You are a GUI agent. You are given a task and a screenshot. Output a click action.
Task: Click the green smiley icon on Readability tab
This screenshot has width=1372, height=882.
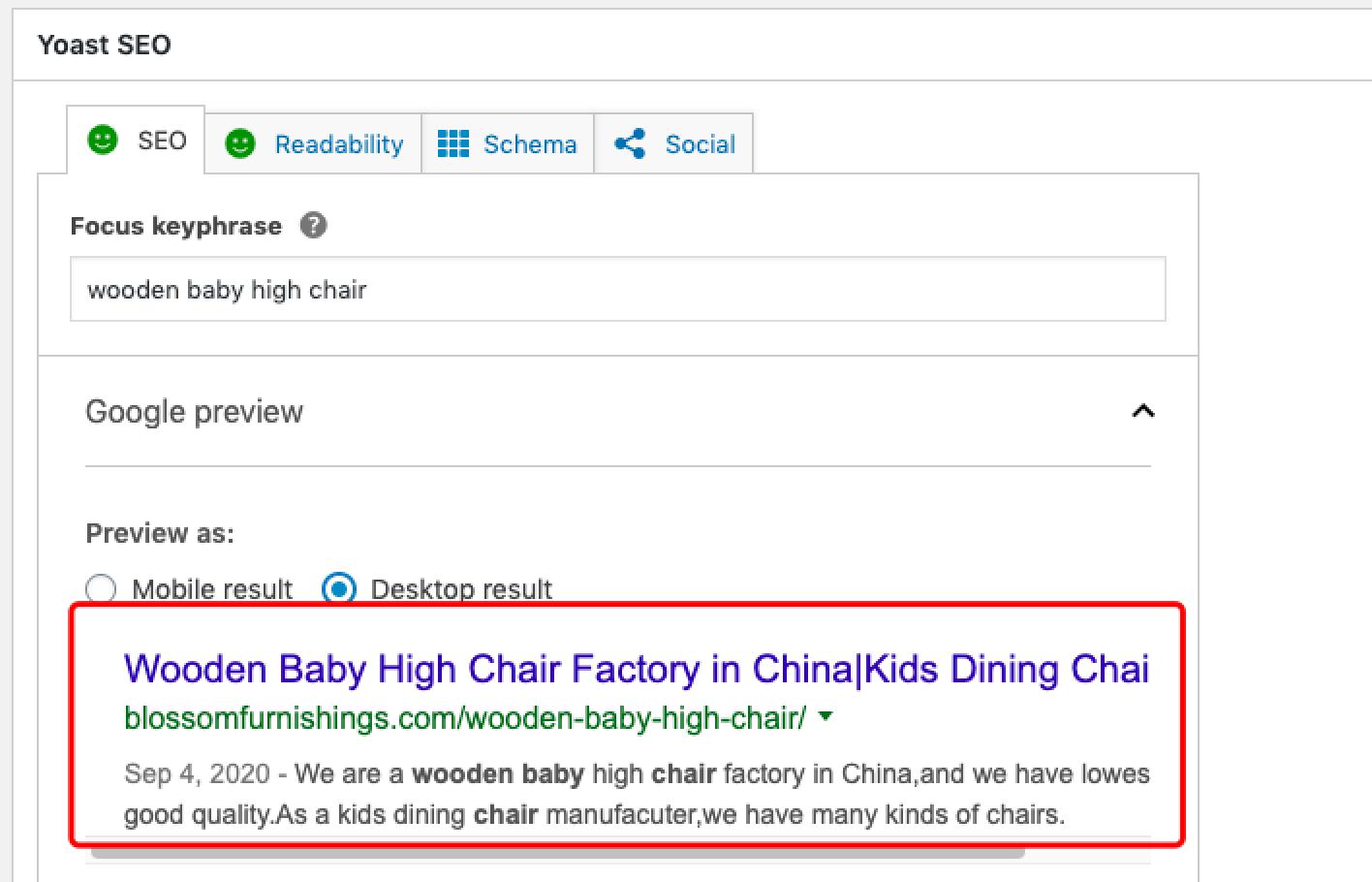(240, 144)
